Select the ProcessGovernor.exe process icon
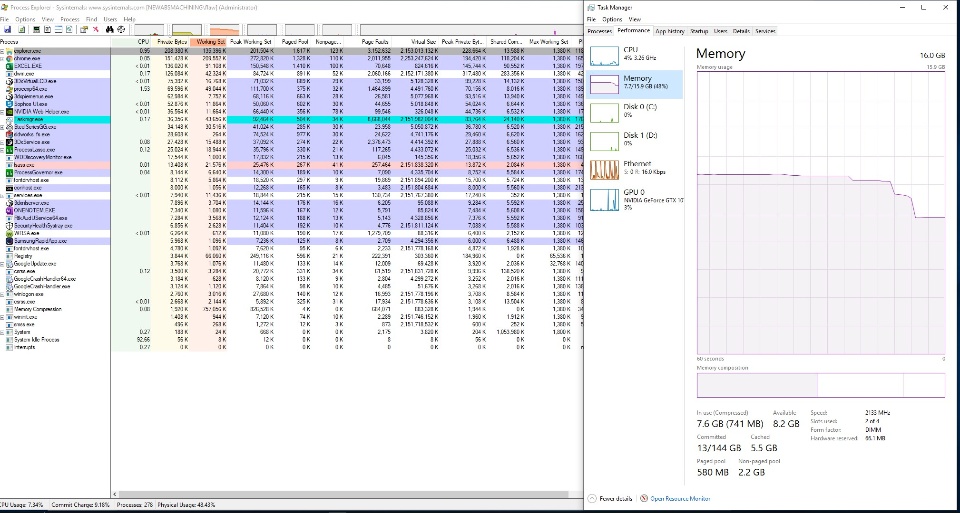 pos(9,172)
